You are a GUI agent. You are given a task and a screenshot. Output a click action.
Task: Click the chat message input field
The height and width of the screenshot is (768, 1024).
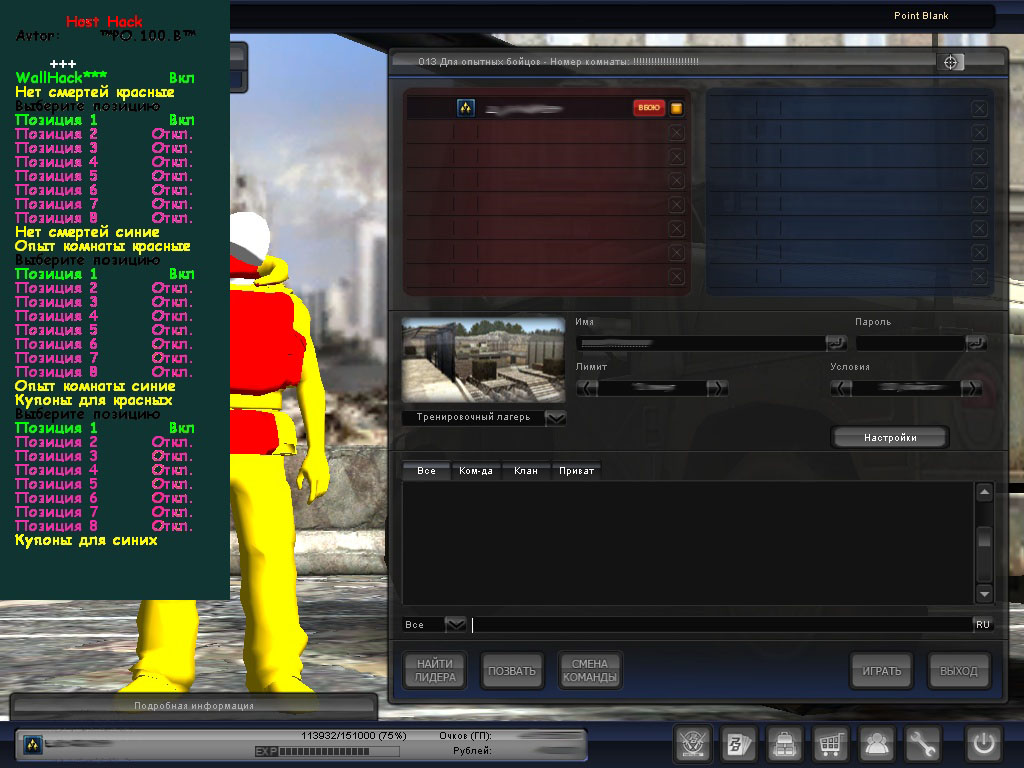[x=722, y=625]
